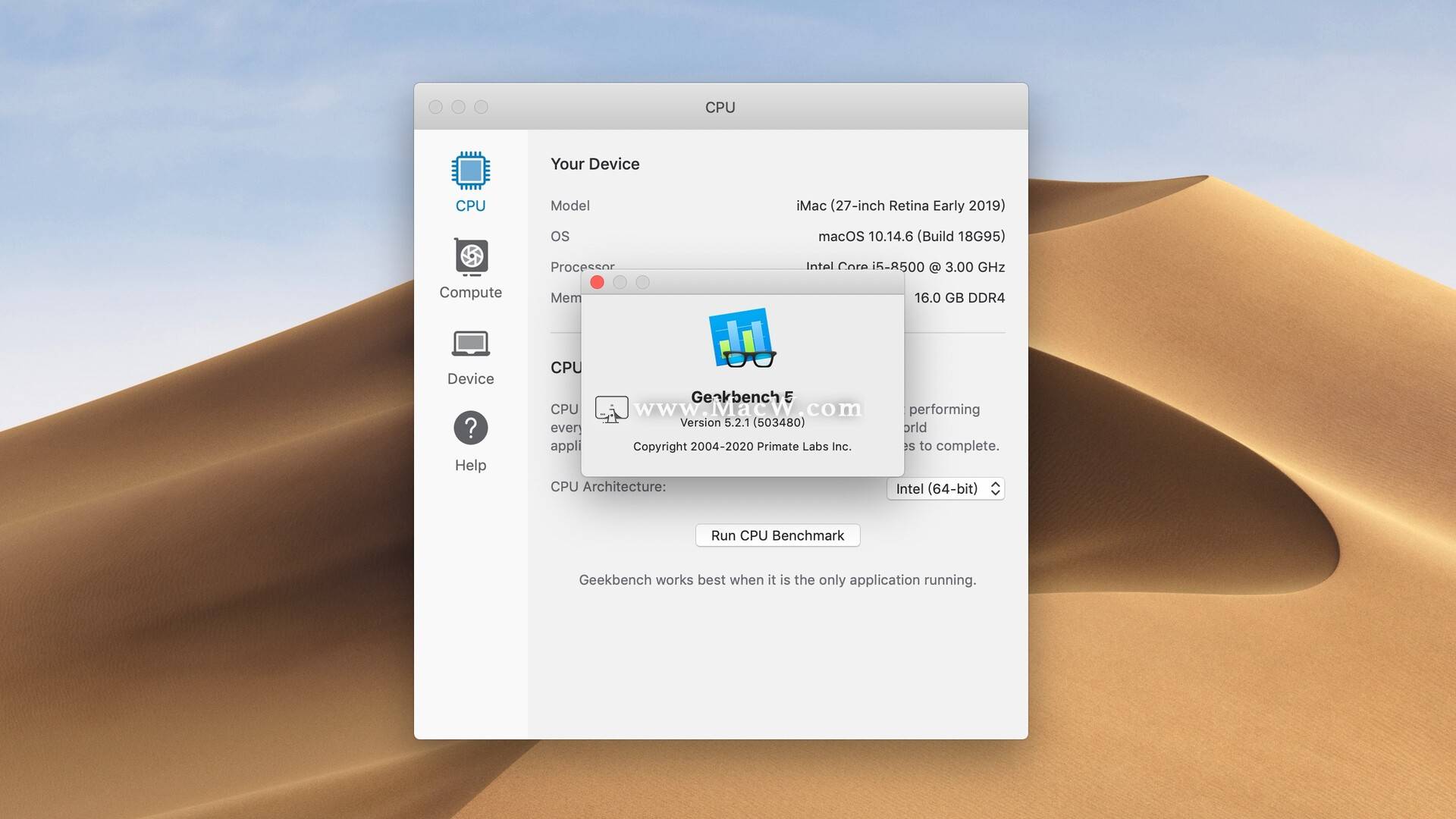
Task: Open the Compute section icon
Action: tap(471, 256)
